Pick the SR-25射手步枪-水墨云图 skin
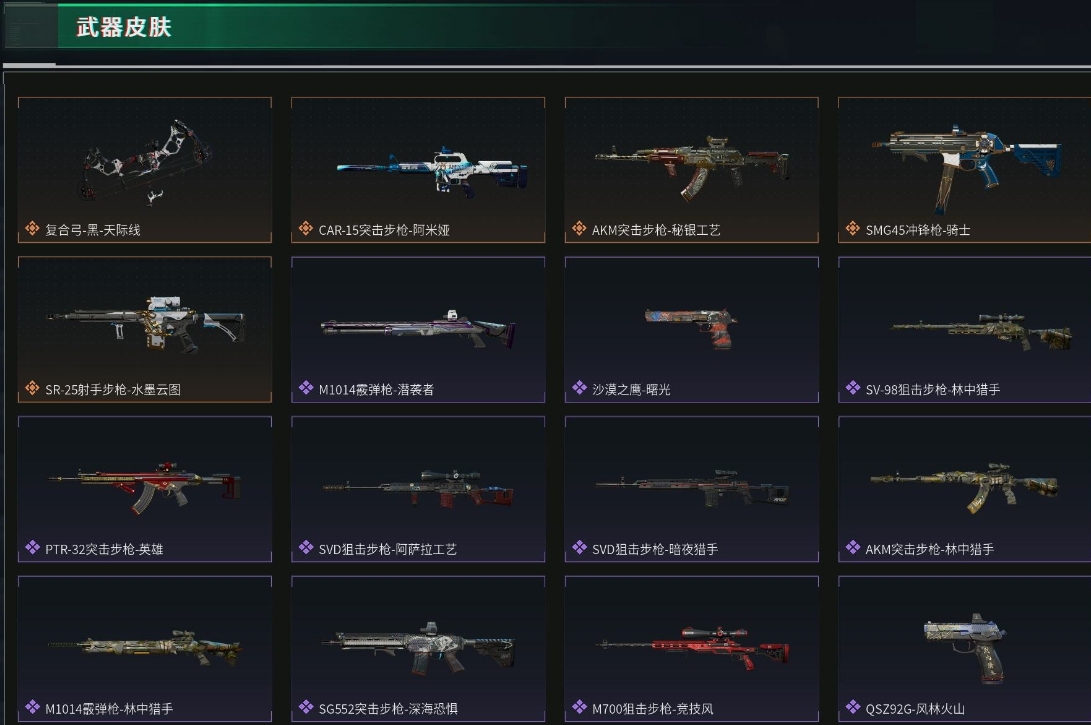 click(x=145, y=330)
